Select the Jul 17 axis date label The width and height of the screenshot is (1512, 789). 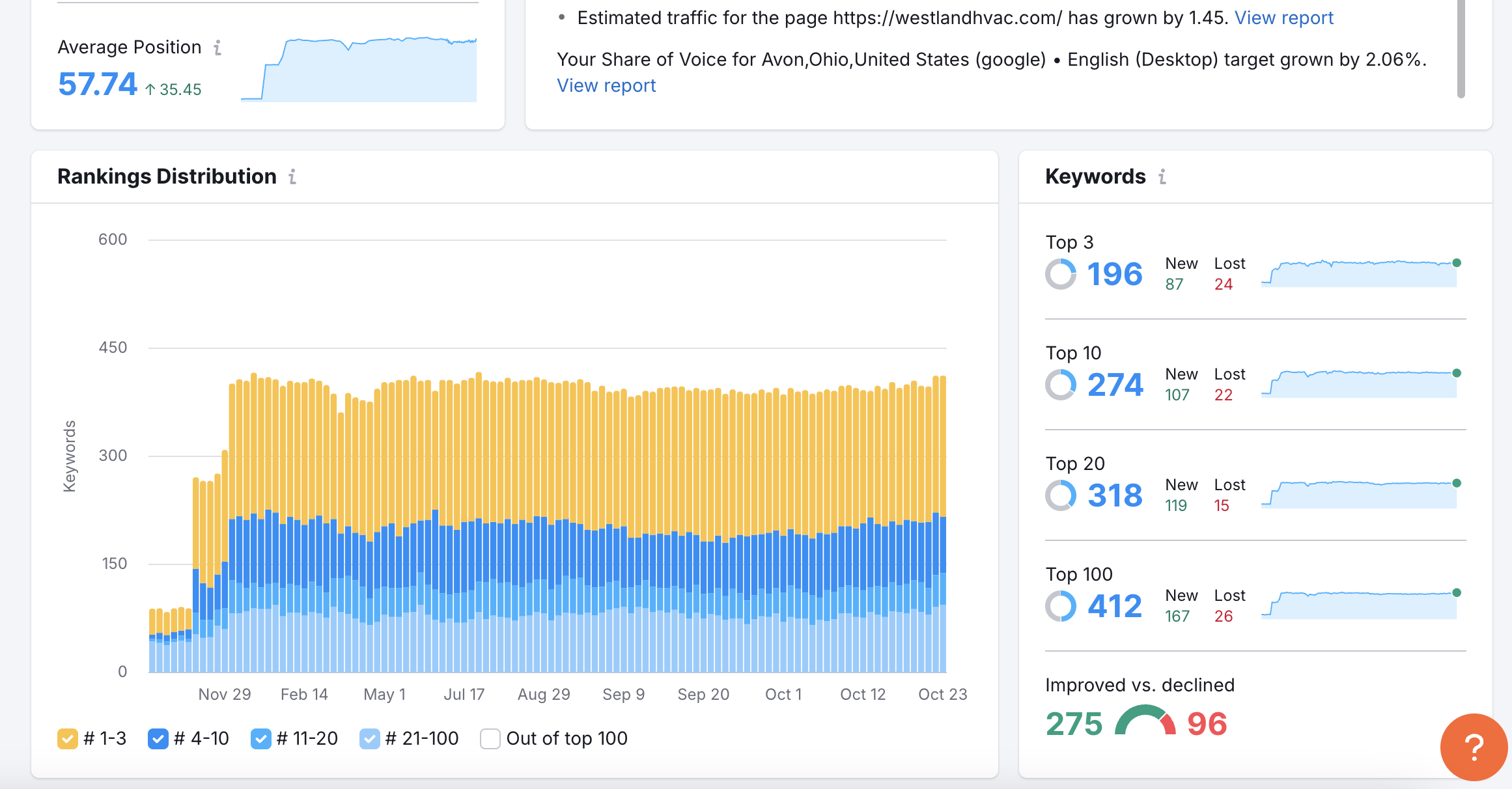pos(464,695)
